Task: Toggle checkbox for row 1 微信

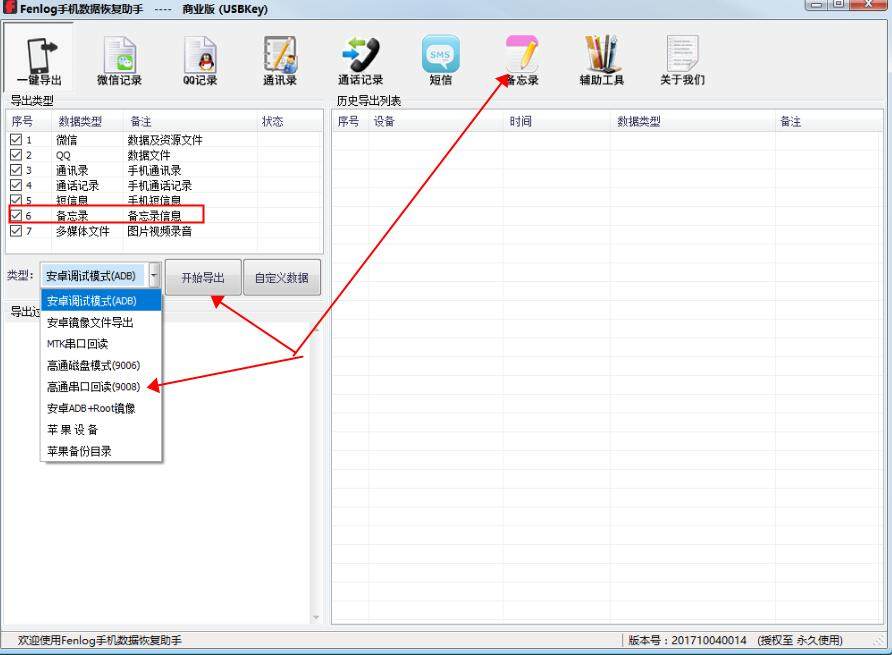Action: (x=16, y=139)
